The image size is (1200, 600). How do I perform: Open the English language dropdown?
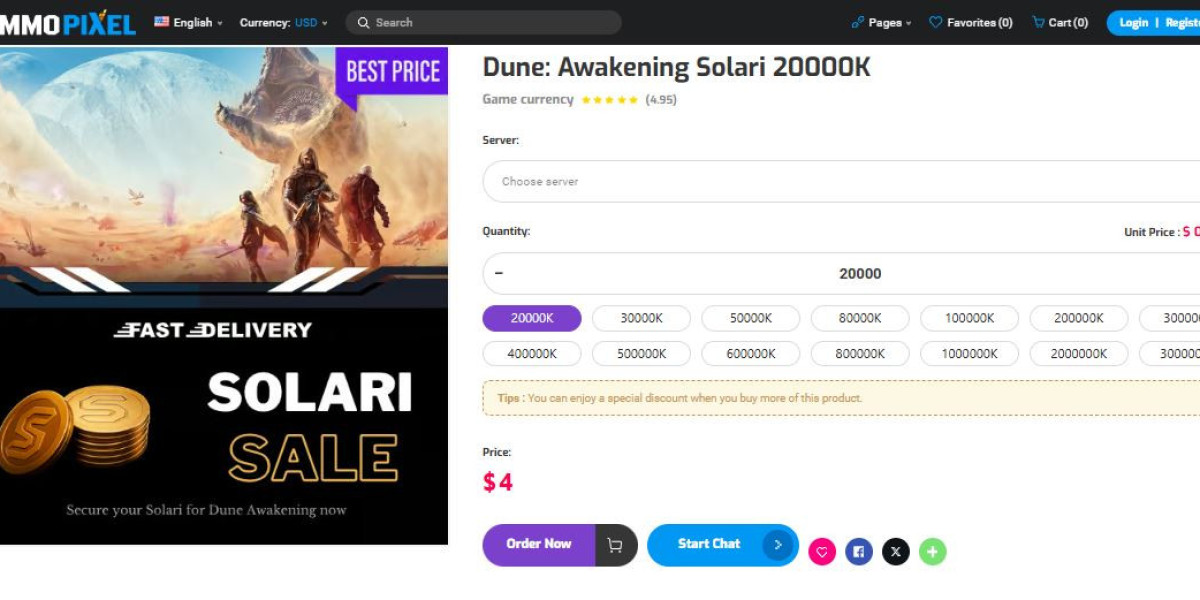[x=189, y=22]
